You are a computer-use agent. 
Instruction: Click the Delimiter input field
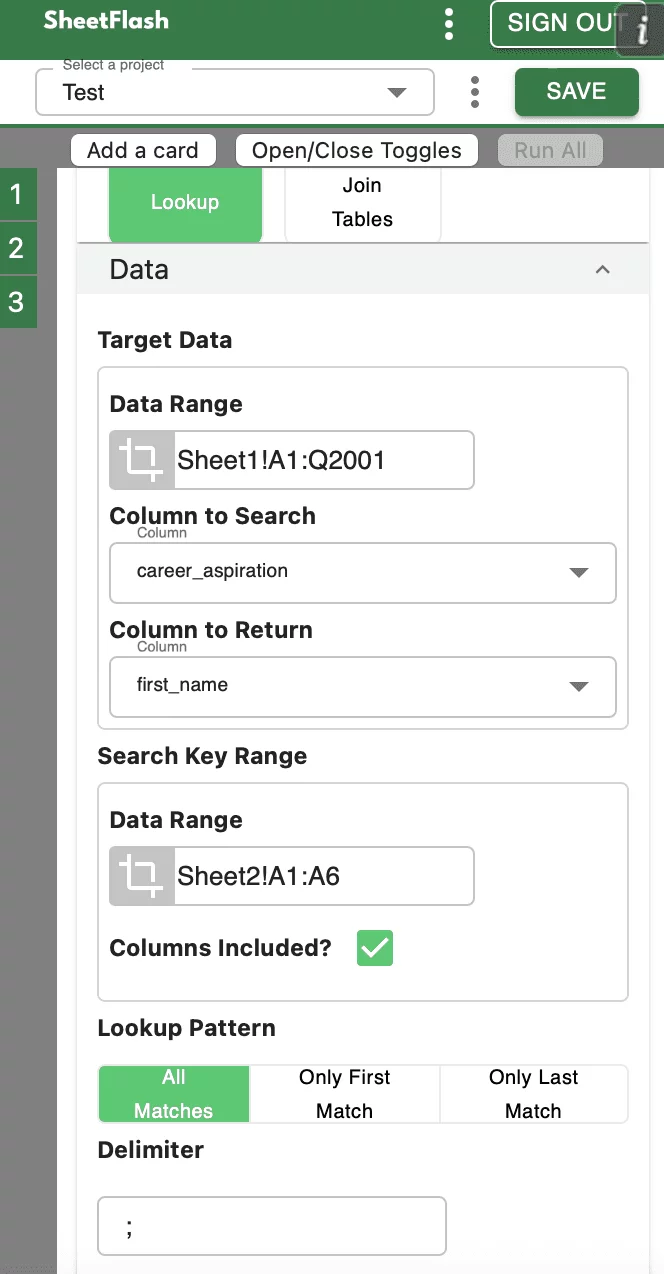pyautogui.click(x=272, y=1226)
